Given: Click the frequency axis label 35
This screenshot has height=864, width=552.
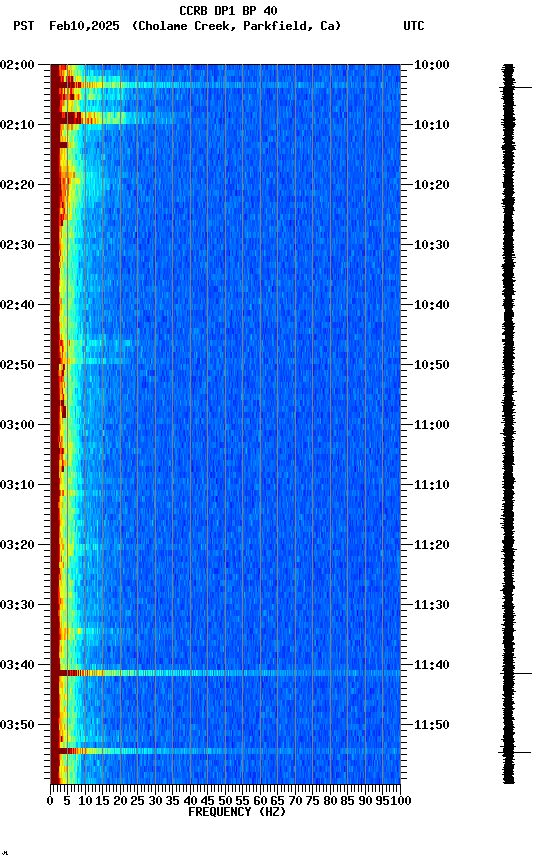Looking at the screenshot, I should 172,801.
